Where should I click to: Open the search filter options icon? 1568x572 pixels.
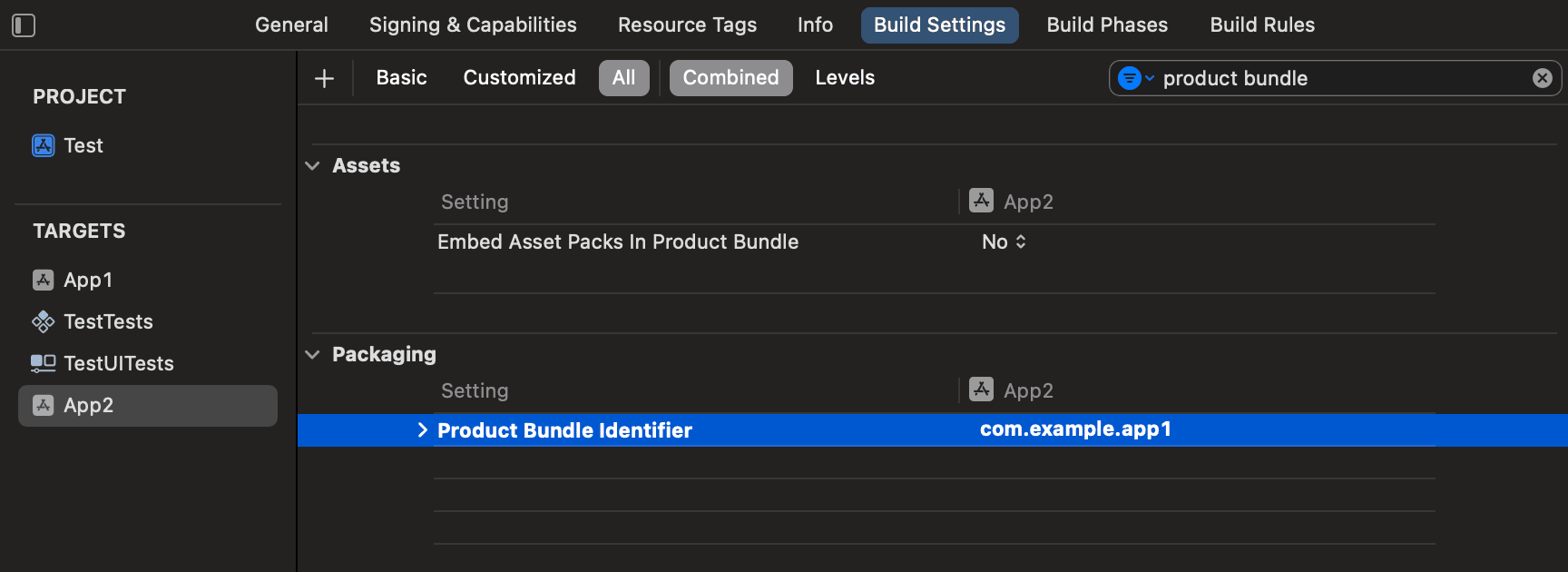1134,78
